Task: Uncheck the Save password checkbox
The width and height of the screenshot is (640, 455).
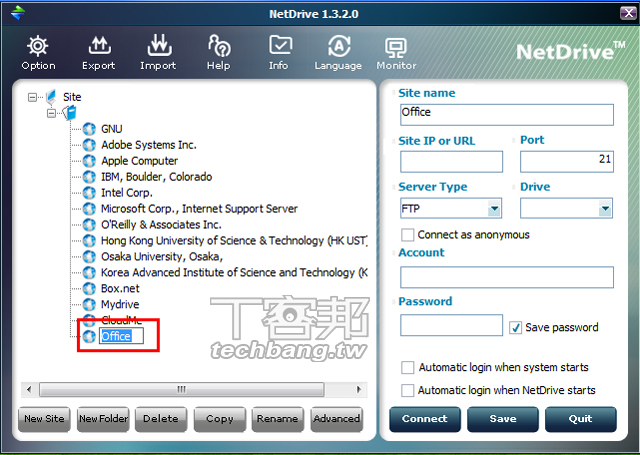Action: (x=516, y=327)
